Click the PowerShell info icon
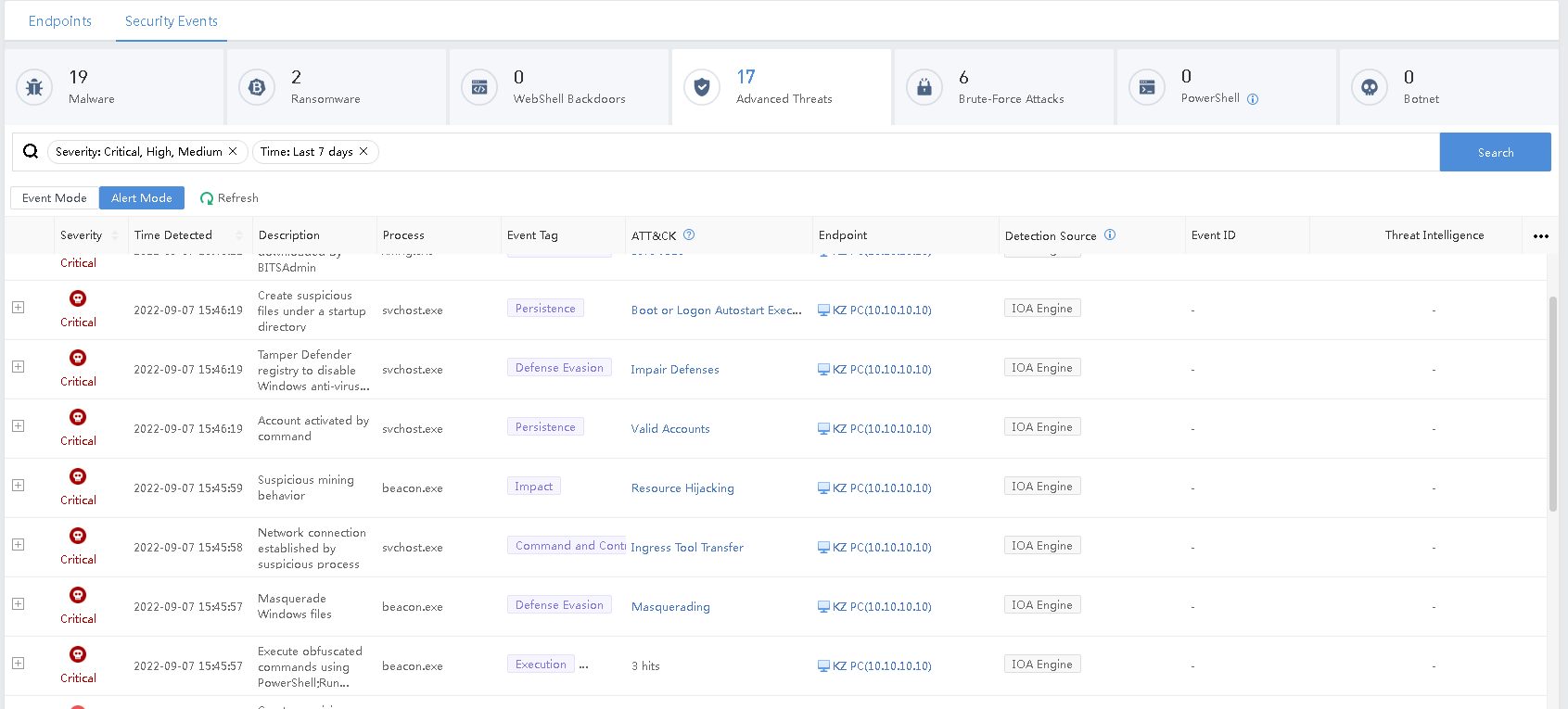Viewport: 1568px width, 709px height. [1253, 99]
